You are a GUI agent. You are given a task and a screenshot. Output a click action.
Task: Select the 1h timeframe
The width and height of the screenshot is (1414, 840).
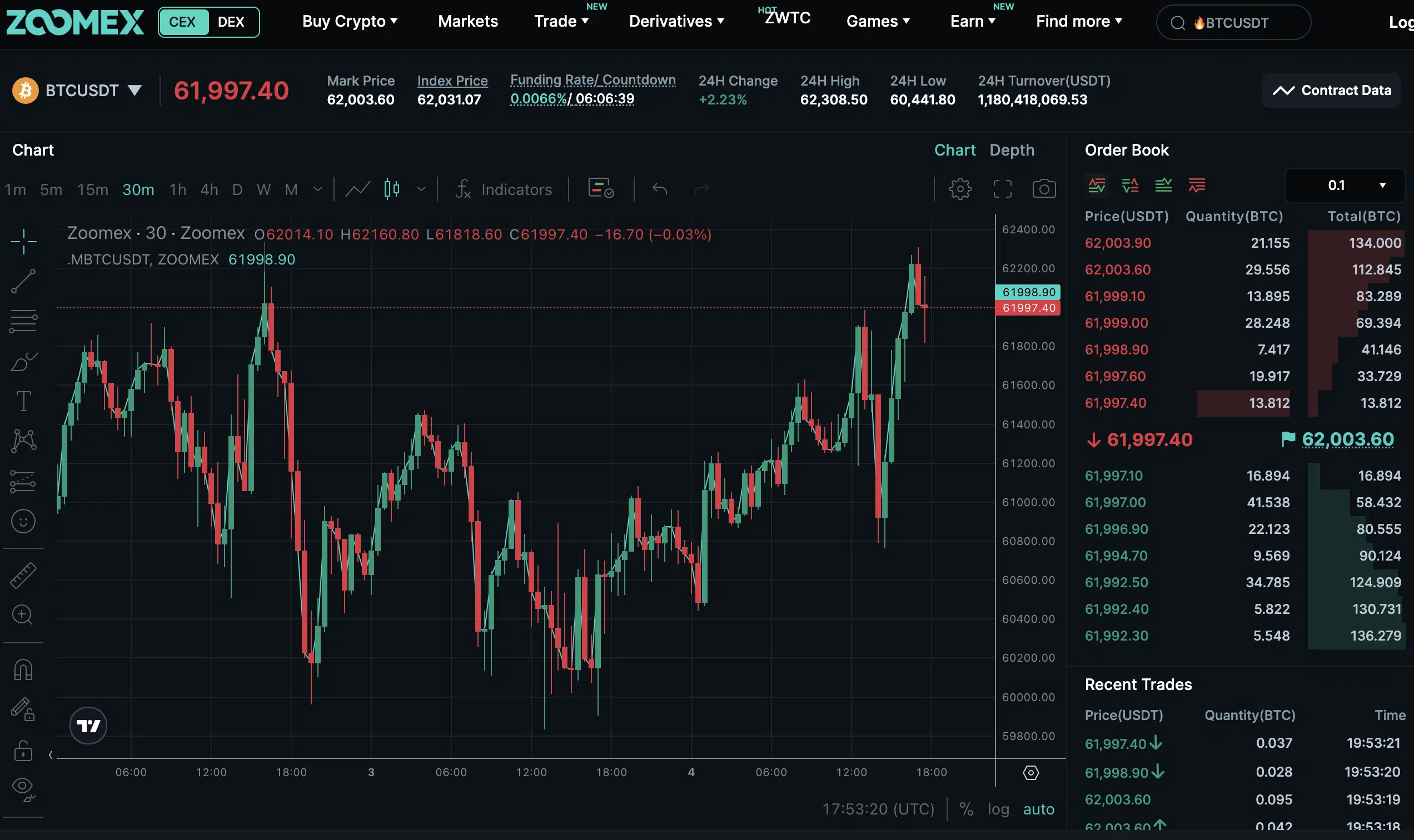point(177,189)
